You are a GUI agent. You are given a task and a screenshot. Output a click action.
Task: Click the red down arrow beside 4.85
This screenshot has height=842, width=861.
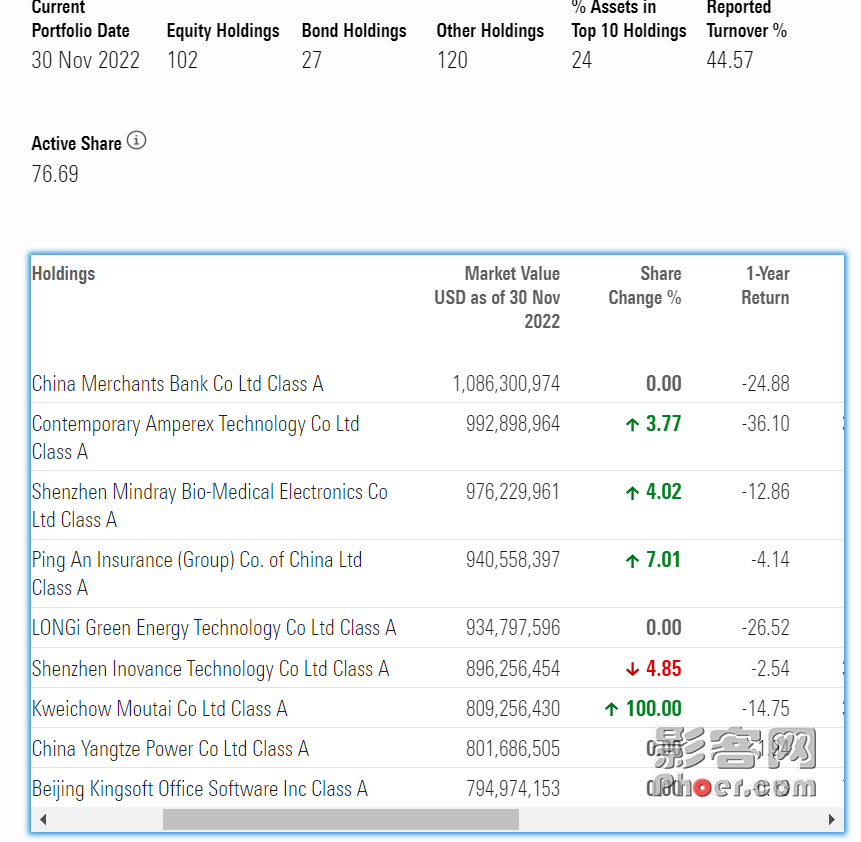coord(633,670)
